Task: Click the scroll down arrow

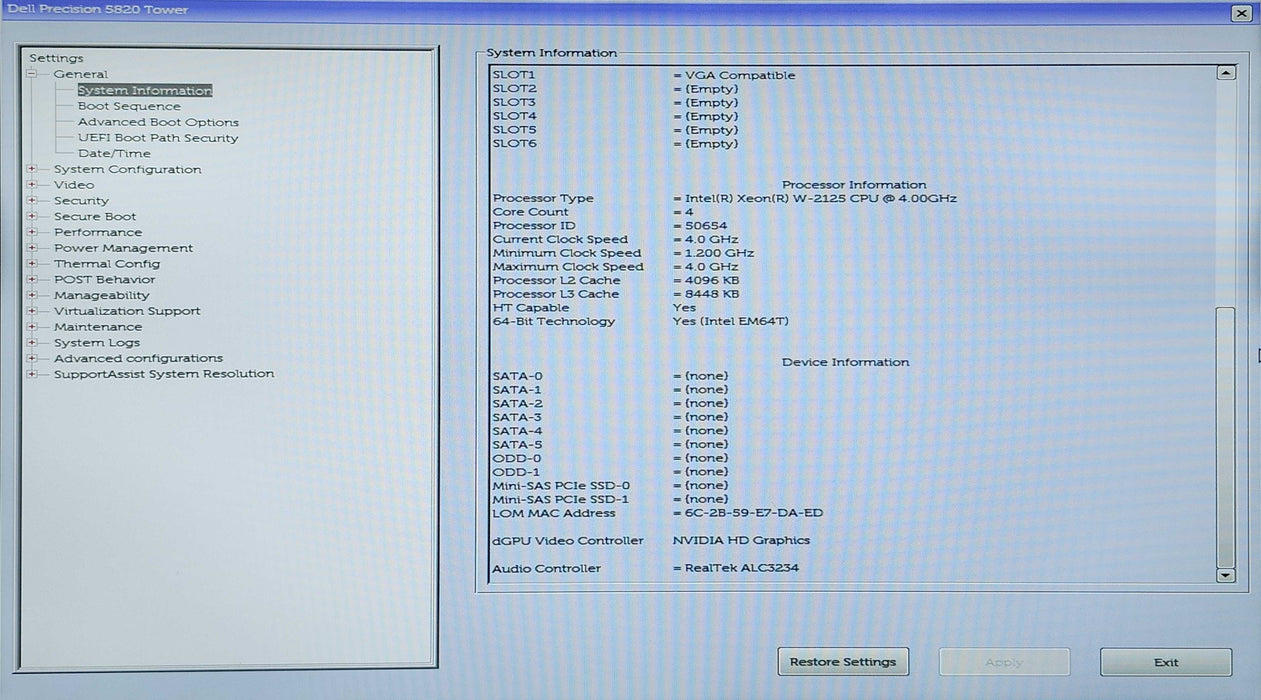Action: click(1225, 575)
